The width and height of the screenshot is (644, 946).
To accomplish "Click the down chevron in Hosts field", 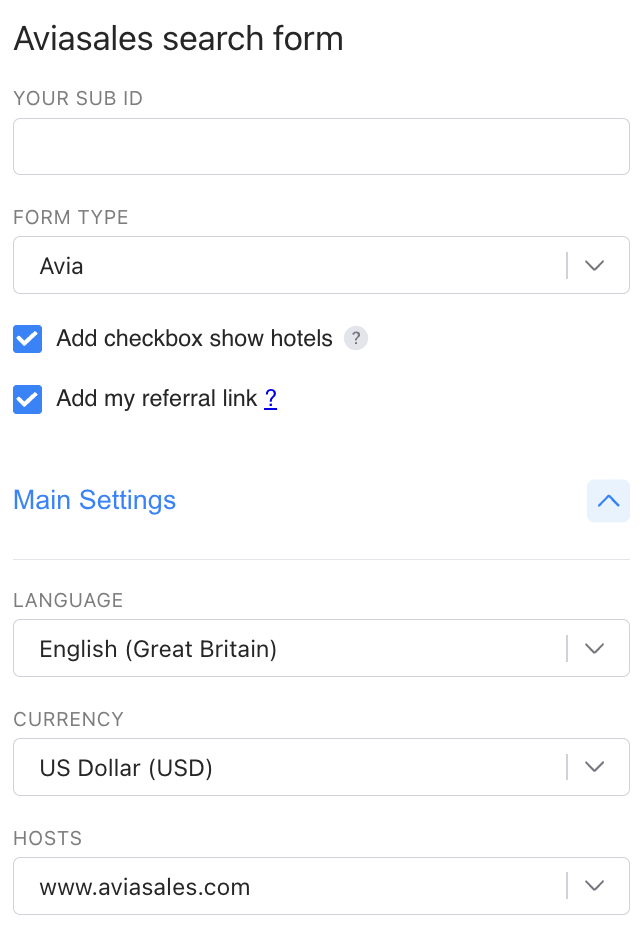I will coord(595,886).
